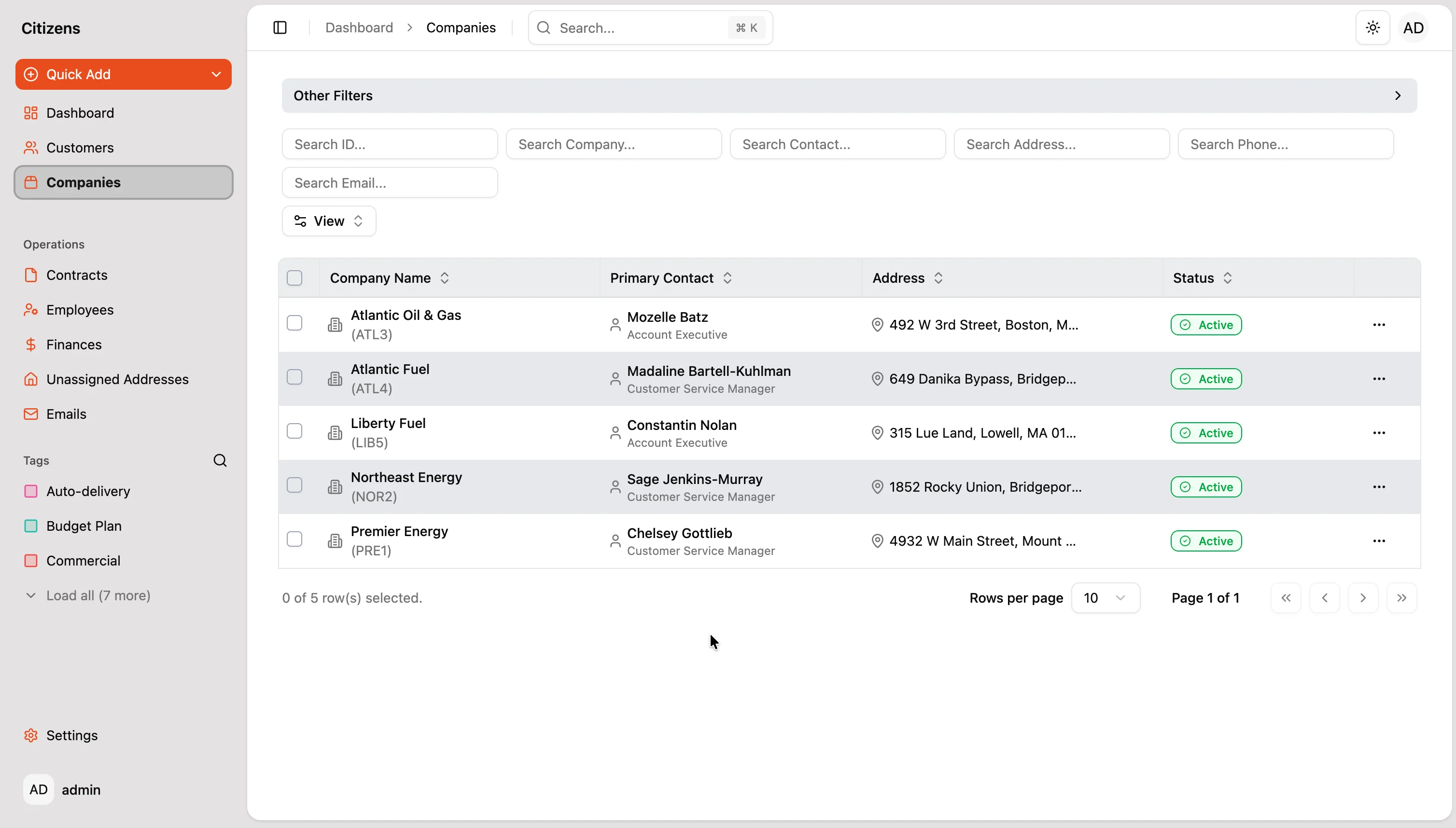Toggle the sidebar panel icon
The height and width of the screenshot is (828, 1456).
[x=280, y=28]
